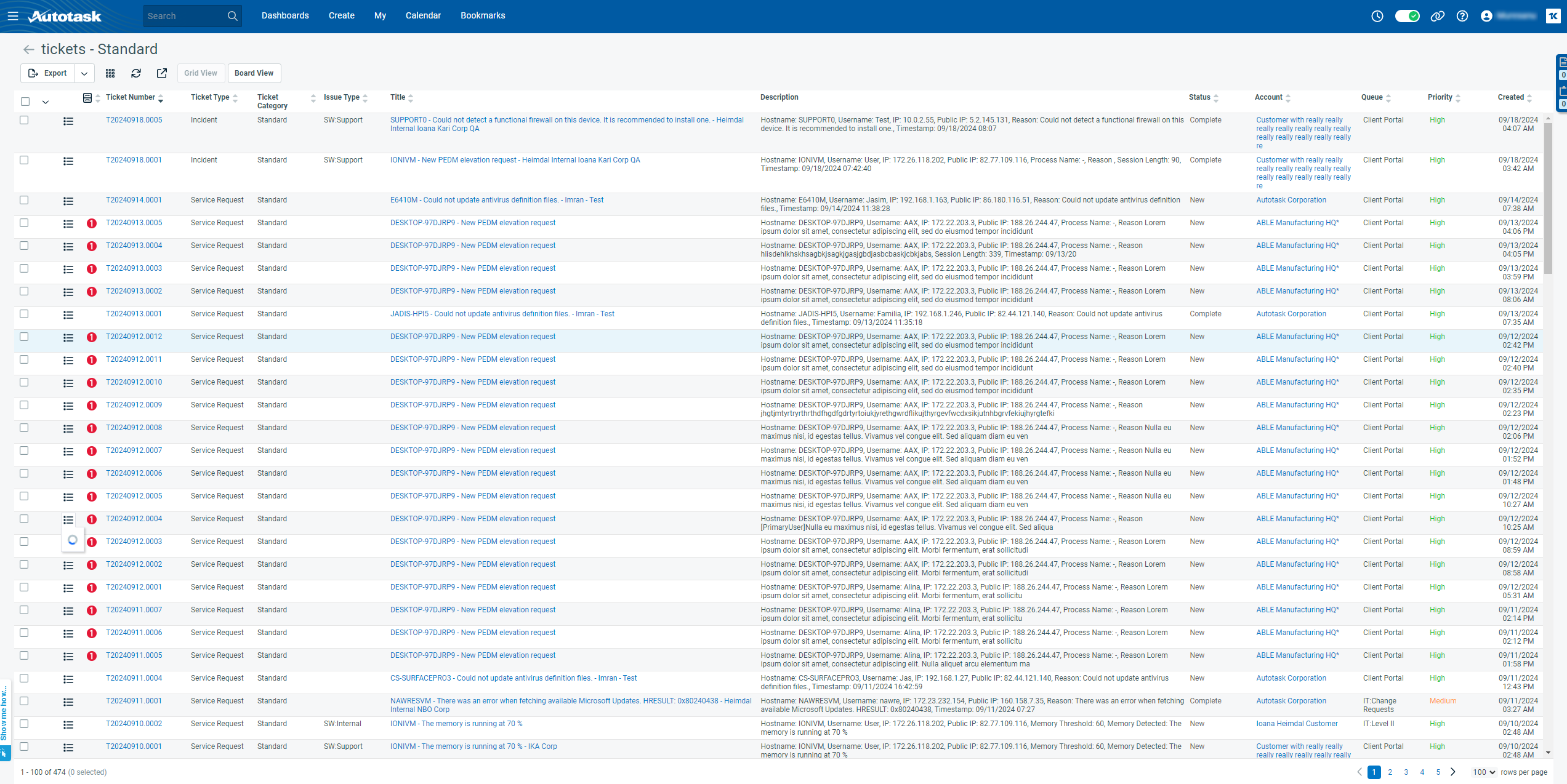1567x784 pixels.
Task: Switch to Board View
Action: 254,73
